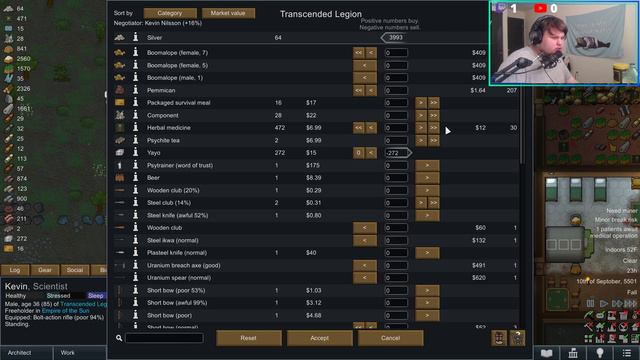
Task: Set game speed to normal play
Action: tap(603, 303)
